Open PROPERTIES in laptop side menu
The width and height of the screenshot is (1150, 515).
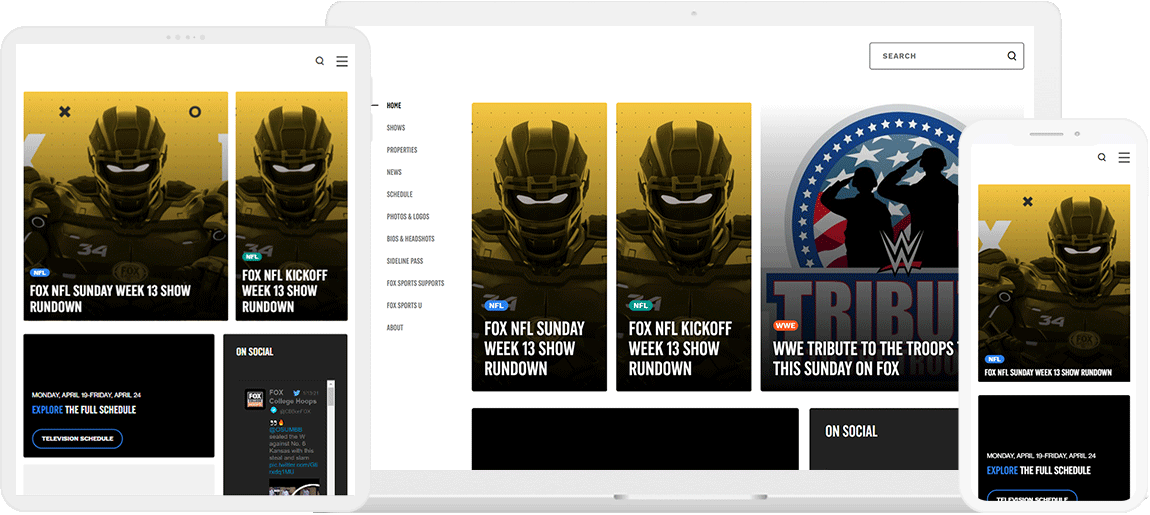tap(402, 150)
